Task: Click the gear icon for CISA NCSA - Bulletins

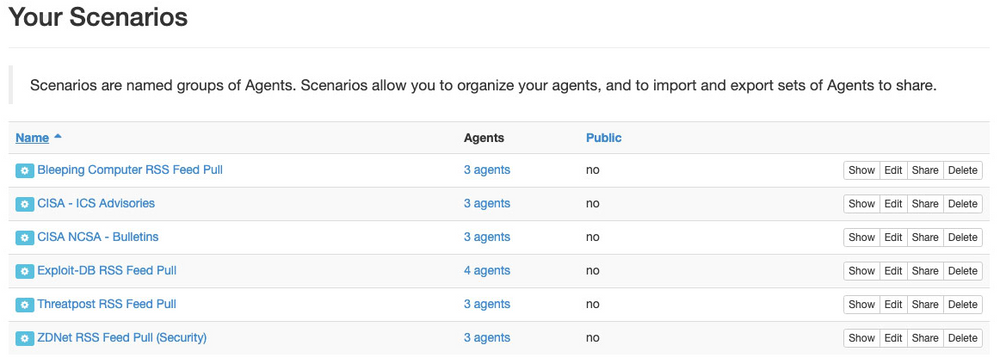Action: [x=25, y=238]
